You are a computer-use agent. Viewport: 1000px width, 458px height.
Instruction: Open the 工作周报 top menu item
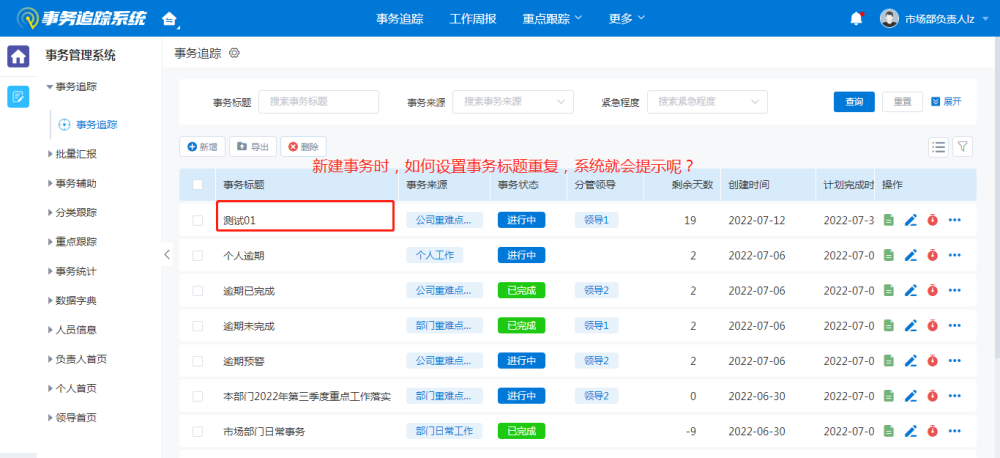[x=473, y=19]
